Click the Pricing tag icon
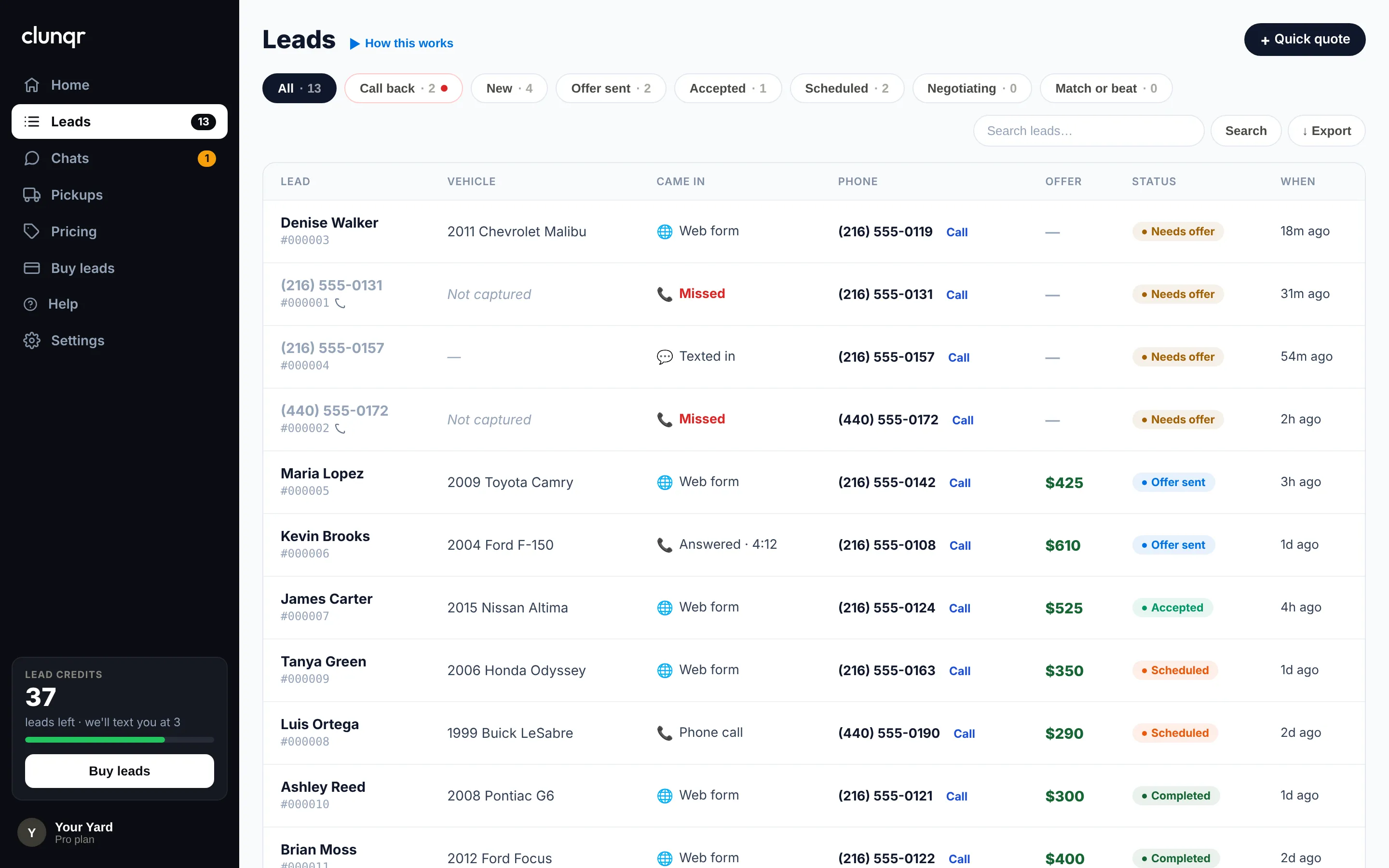Screen dimensions: 1389x868 (x=31, y=231)
